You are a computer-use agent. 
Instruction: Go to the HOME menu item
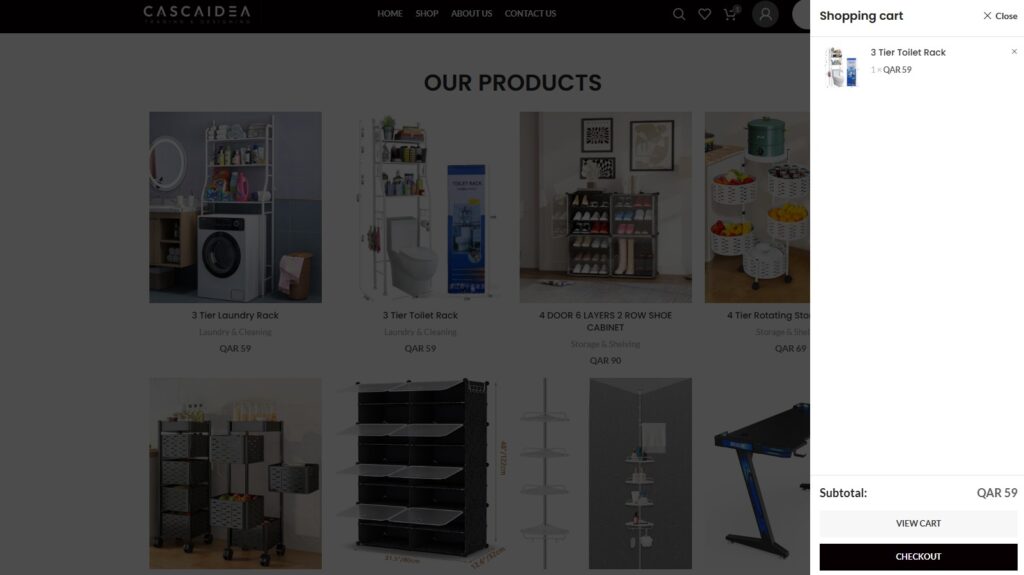coord(390,14)
